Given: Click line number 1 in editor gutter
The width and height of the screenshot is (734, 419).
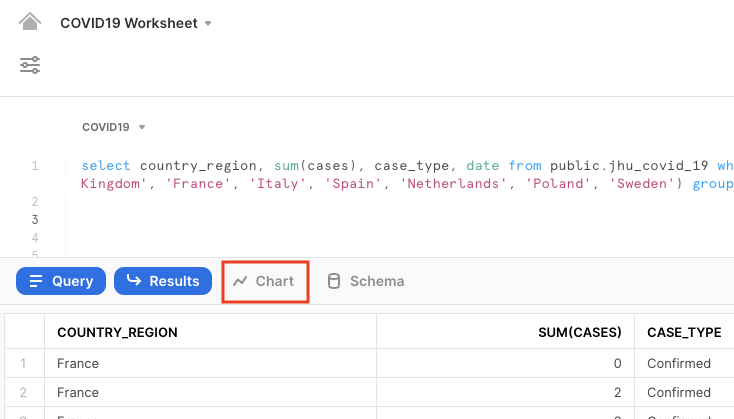Looking at the screenshot, I should (35, 166).
